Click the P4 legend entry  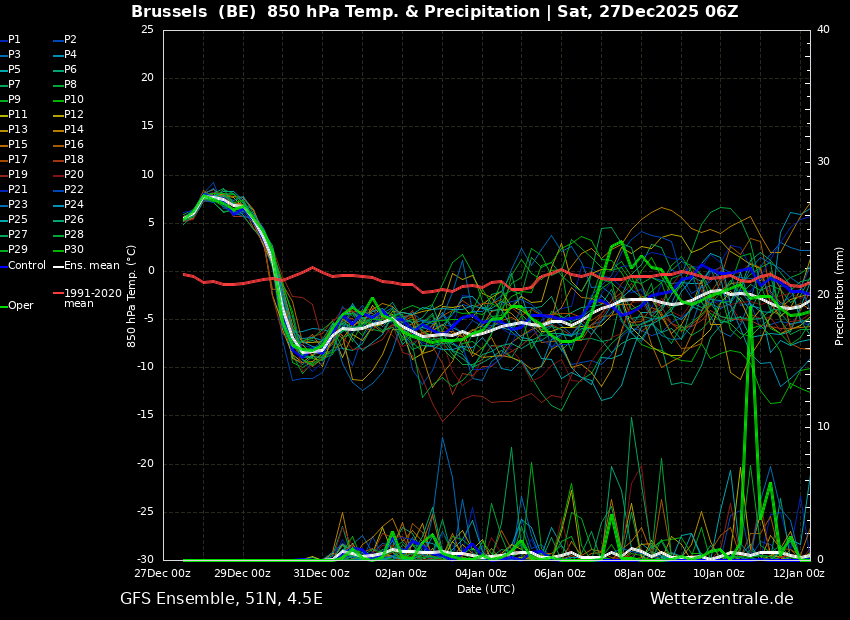click(65, 55)
